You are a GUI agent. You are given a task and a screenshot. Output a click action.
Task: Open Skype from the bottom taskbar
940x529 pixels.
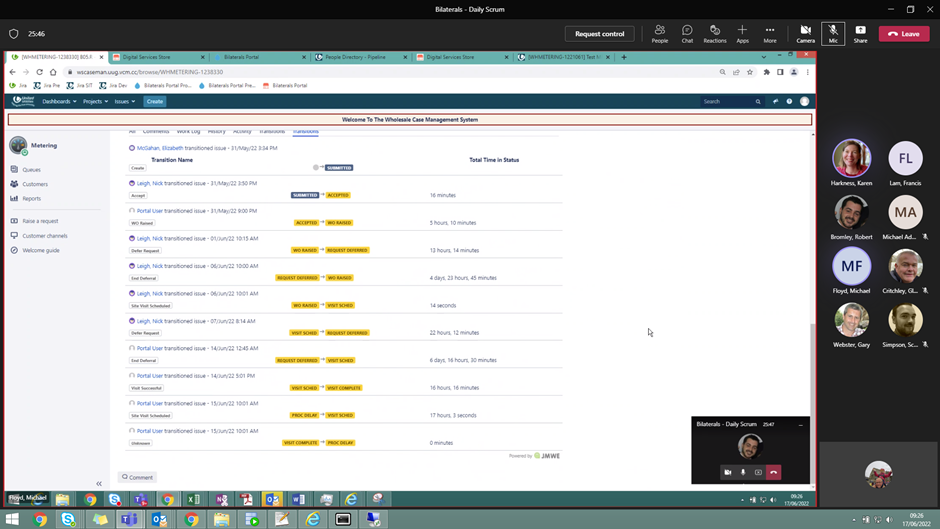pyautogui.click(x=68, y=519)
